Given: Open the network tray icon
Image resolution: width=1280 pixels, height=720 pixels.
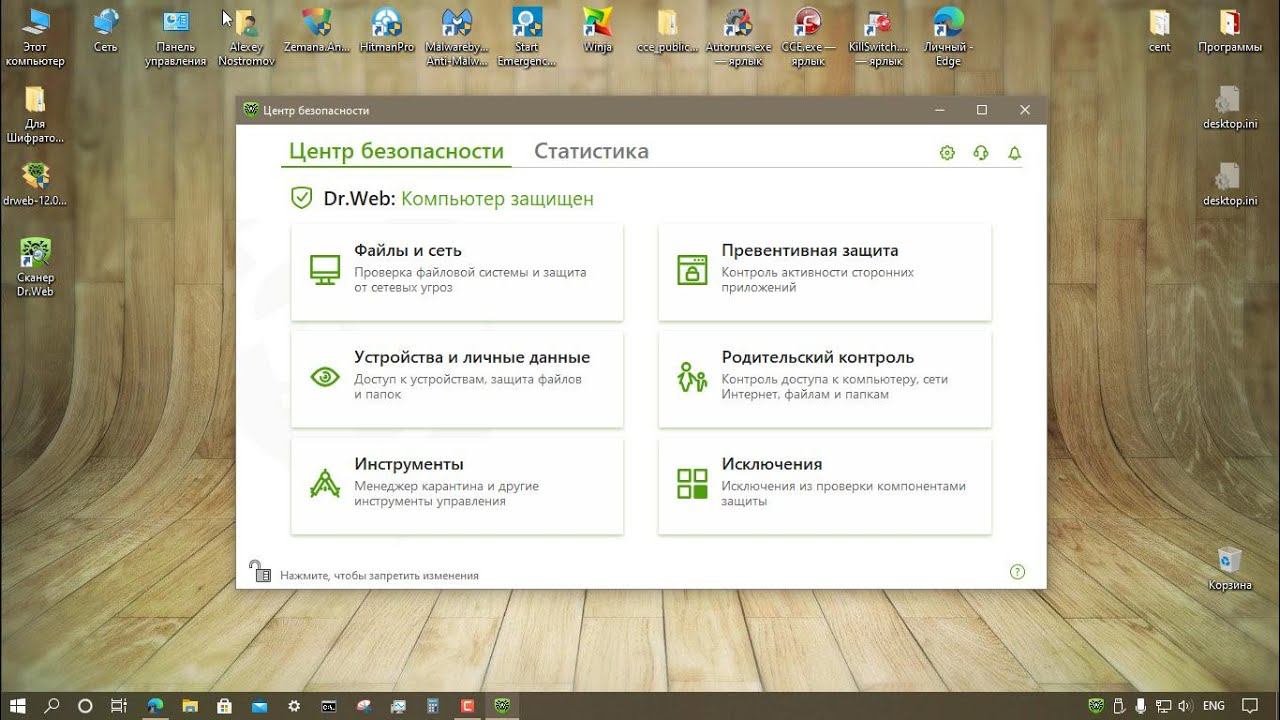Looking at the screenshot, I should (x=1162, y=706).
